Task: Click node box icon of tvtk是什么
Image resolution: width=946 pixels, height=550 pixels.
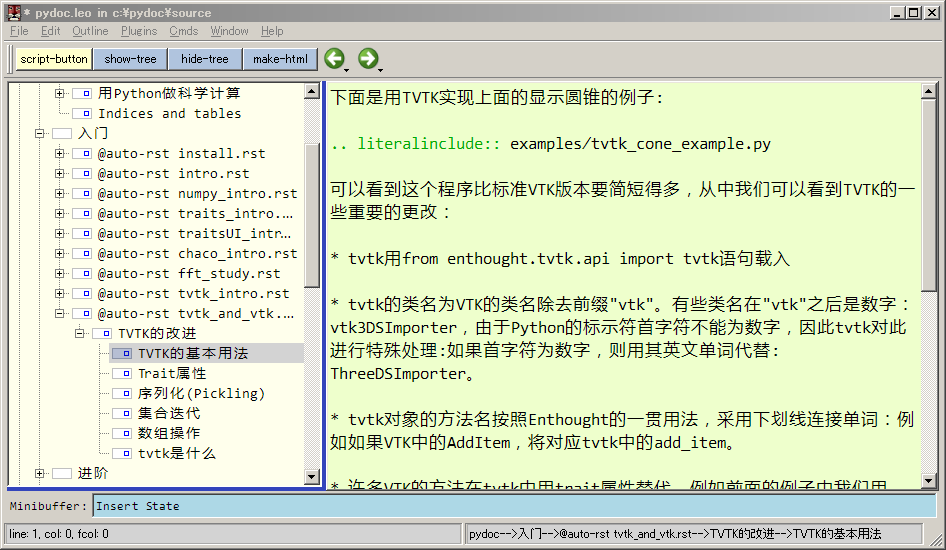Action: (x=122, y=454)
